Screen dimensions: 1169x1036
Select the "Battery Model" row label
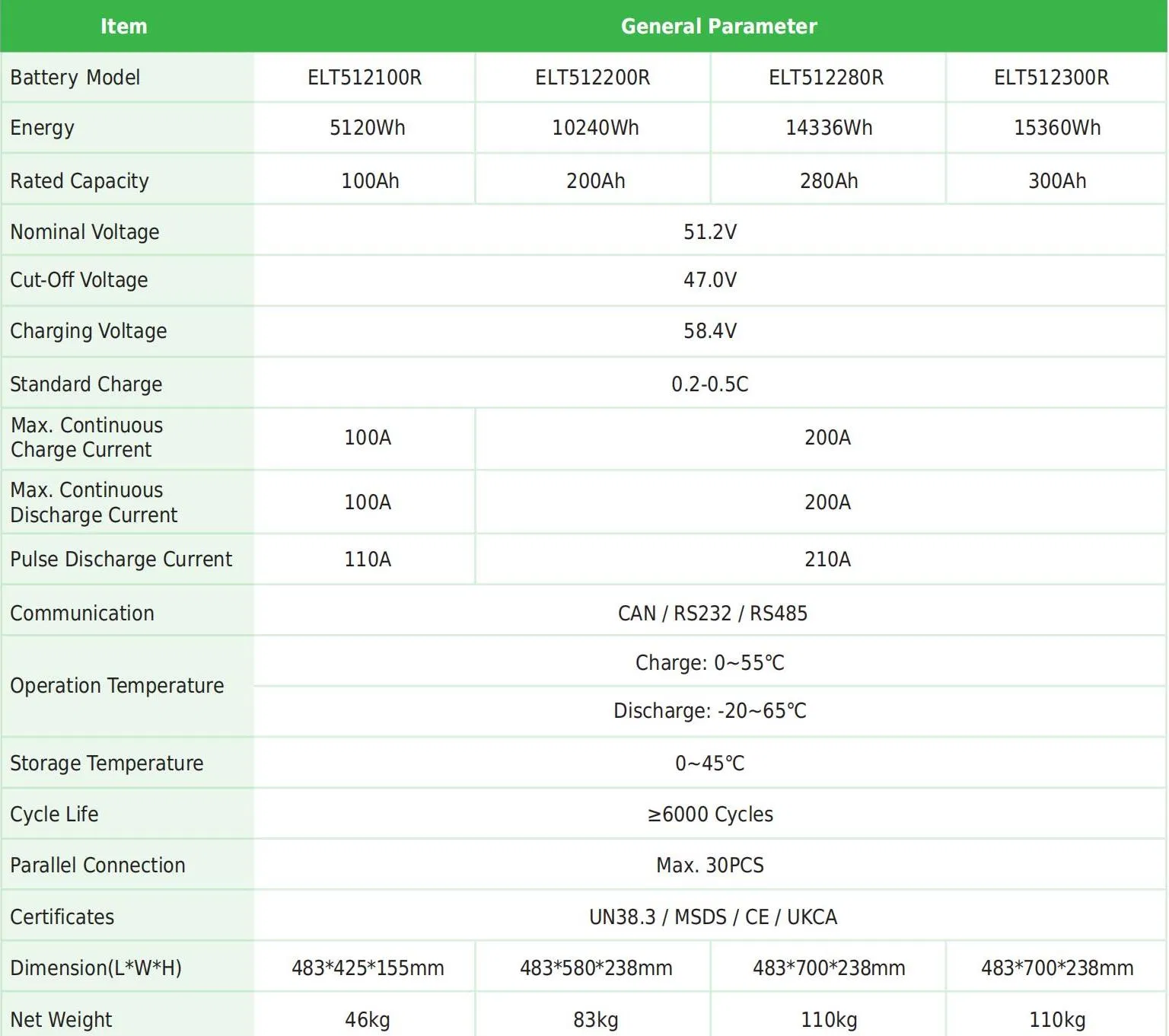(75, 78)
